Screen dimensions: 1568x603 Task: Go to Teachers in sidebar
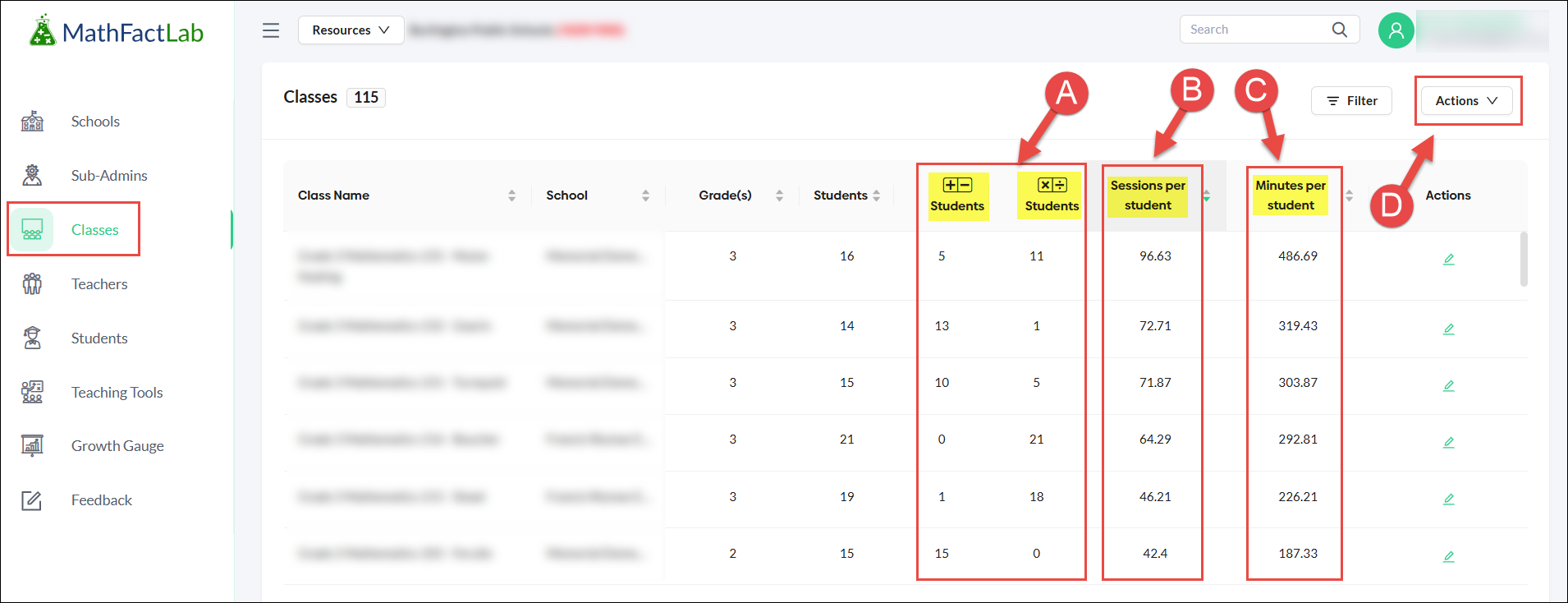pos(99,283)
